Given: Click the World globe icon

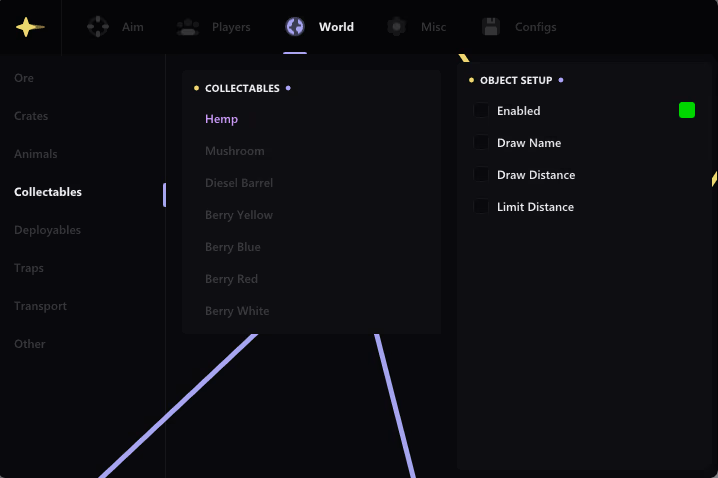Looking at the screenshot, I should [295, 27].
